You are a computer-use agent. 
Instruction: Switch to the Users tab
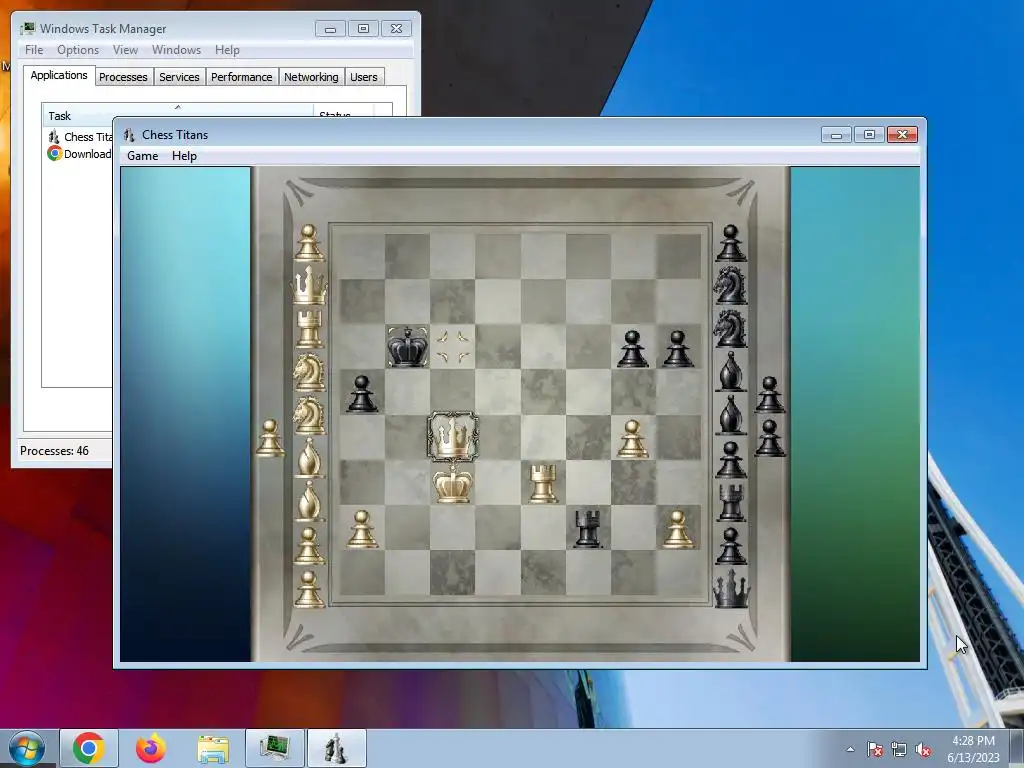click(x=364, y=77)
